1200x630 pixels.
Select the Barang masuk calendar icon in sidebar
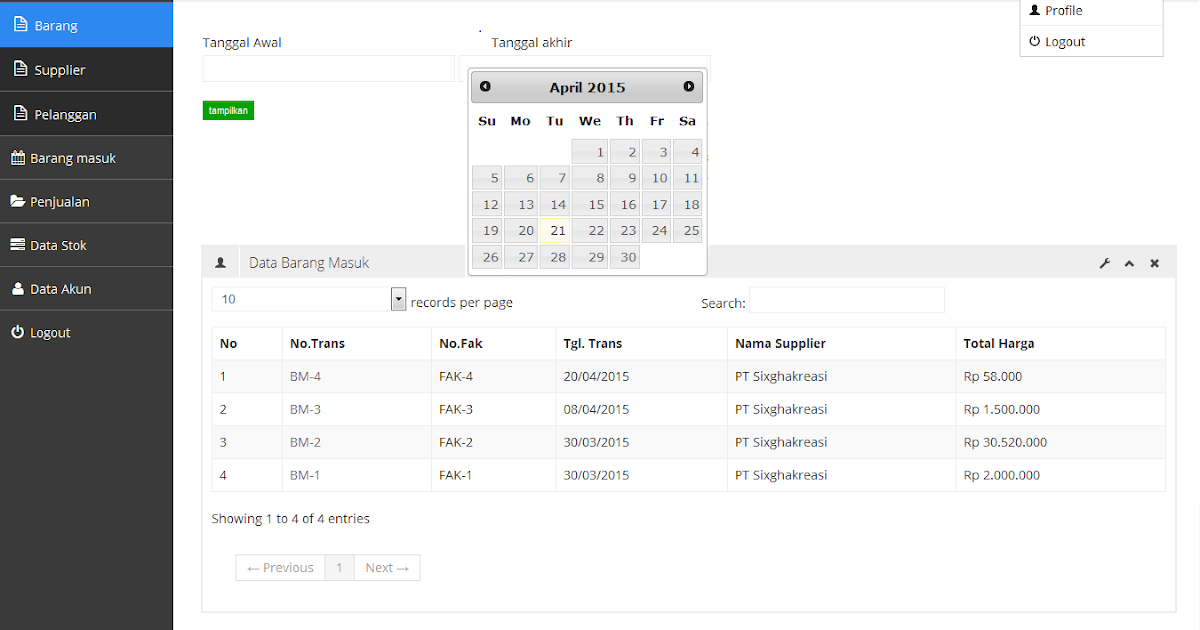click(21, 157)
